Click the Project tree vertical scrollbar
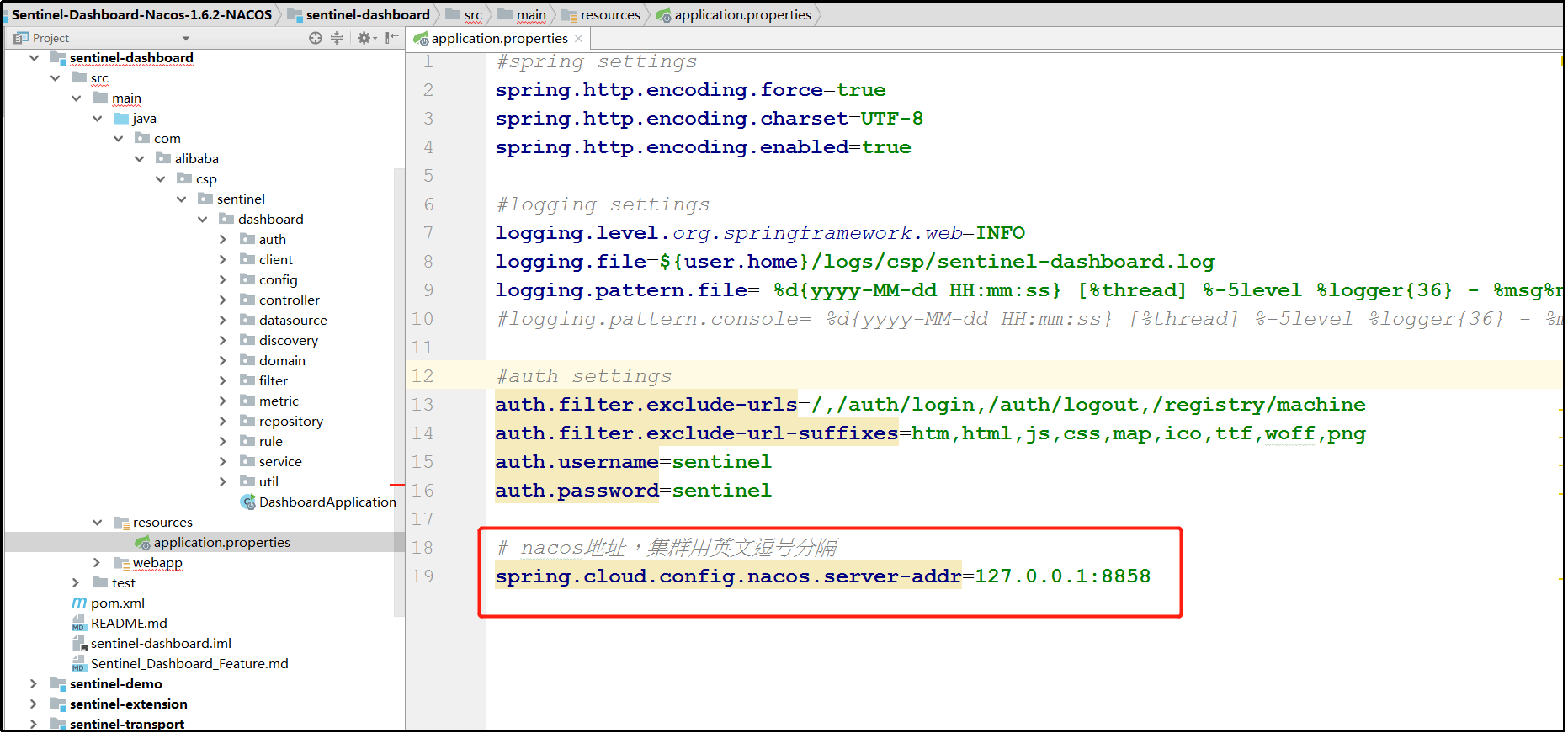The height and width of the screenshot is (733, 1568). tap(399, 391)
